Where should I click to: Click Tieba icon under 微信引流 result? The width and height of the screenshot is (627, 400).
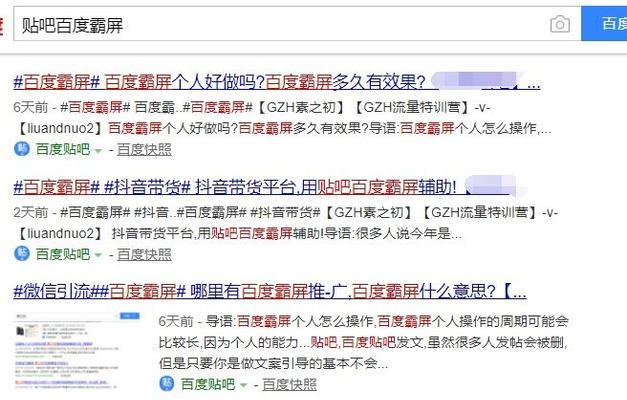[167, 384]
